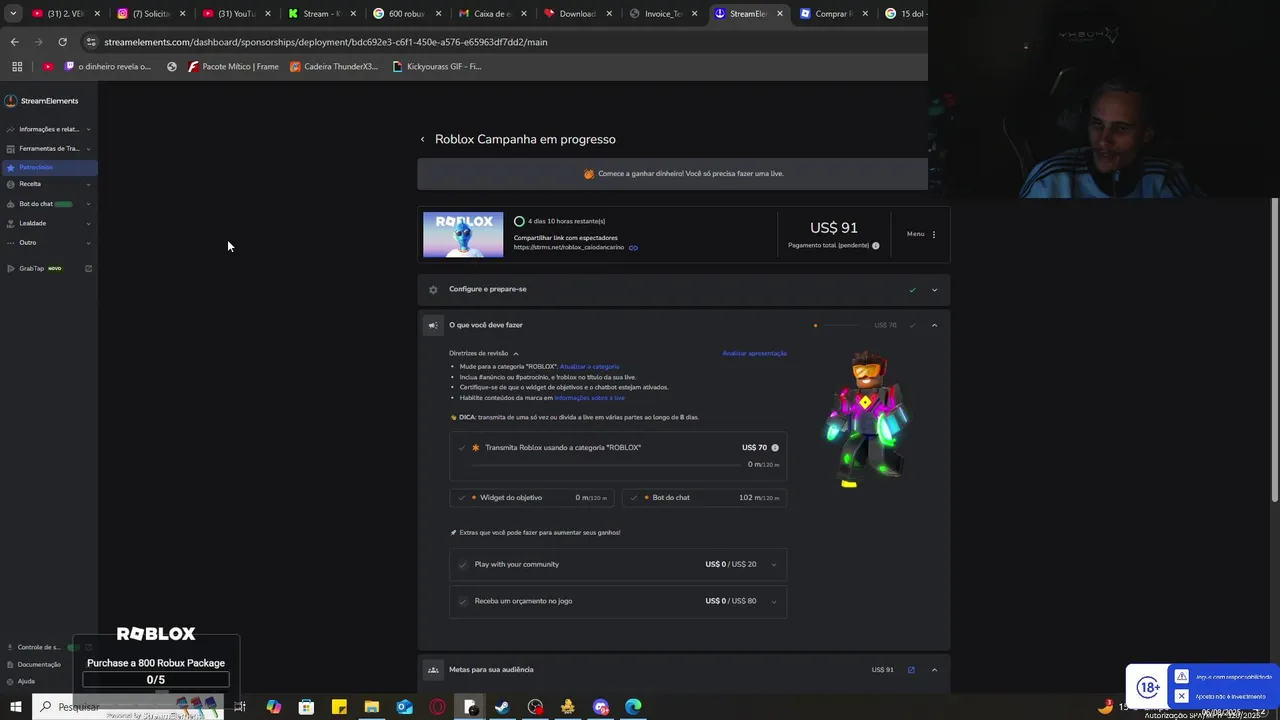Collapse Metas para sua audiência panel
This screenshot has width=1280, height=720.
coord(934,670)
